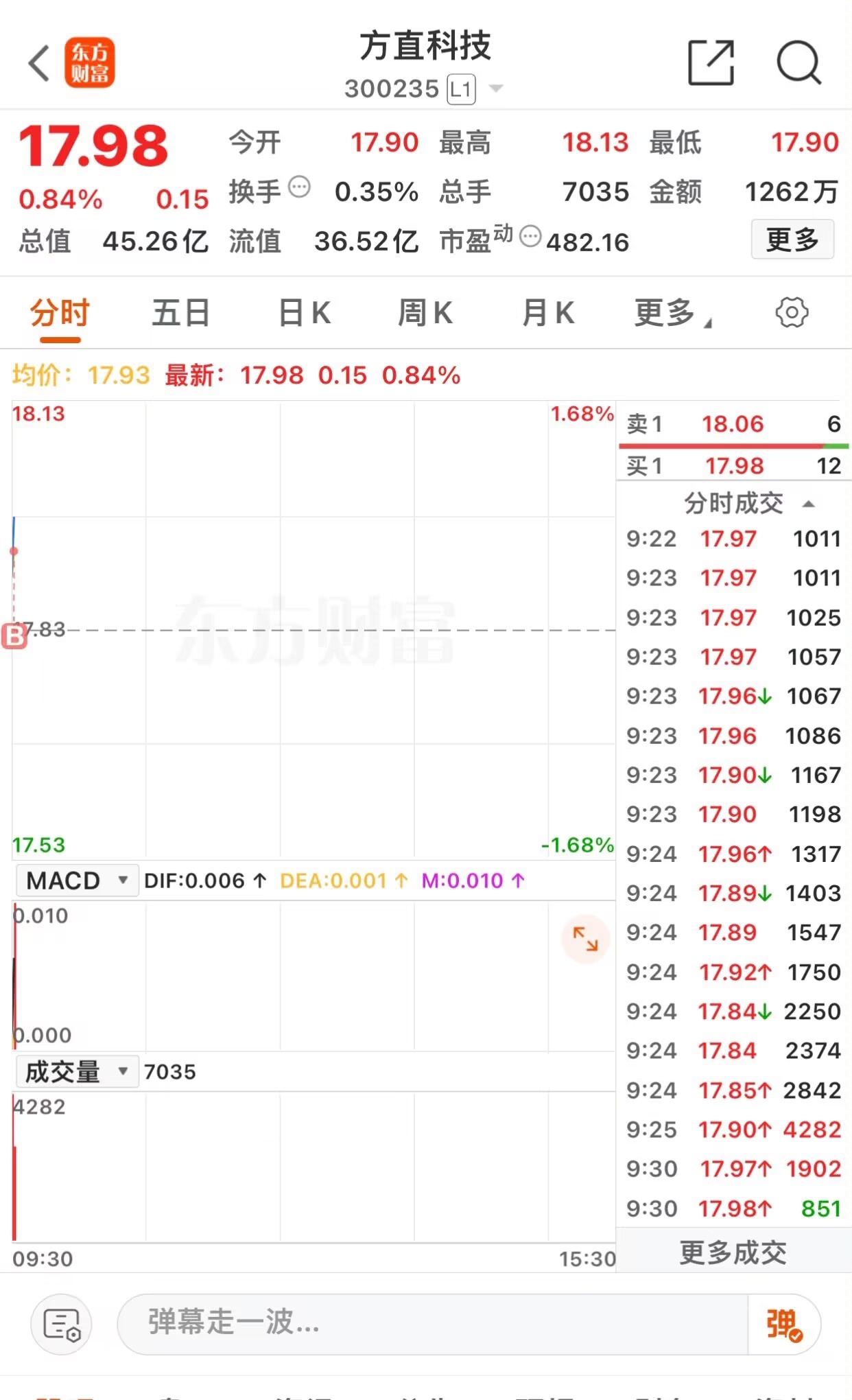Tap the DIF:0.006 indicator value
Screen dimensions: 852x1400
[204, 880]
